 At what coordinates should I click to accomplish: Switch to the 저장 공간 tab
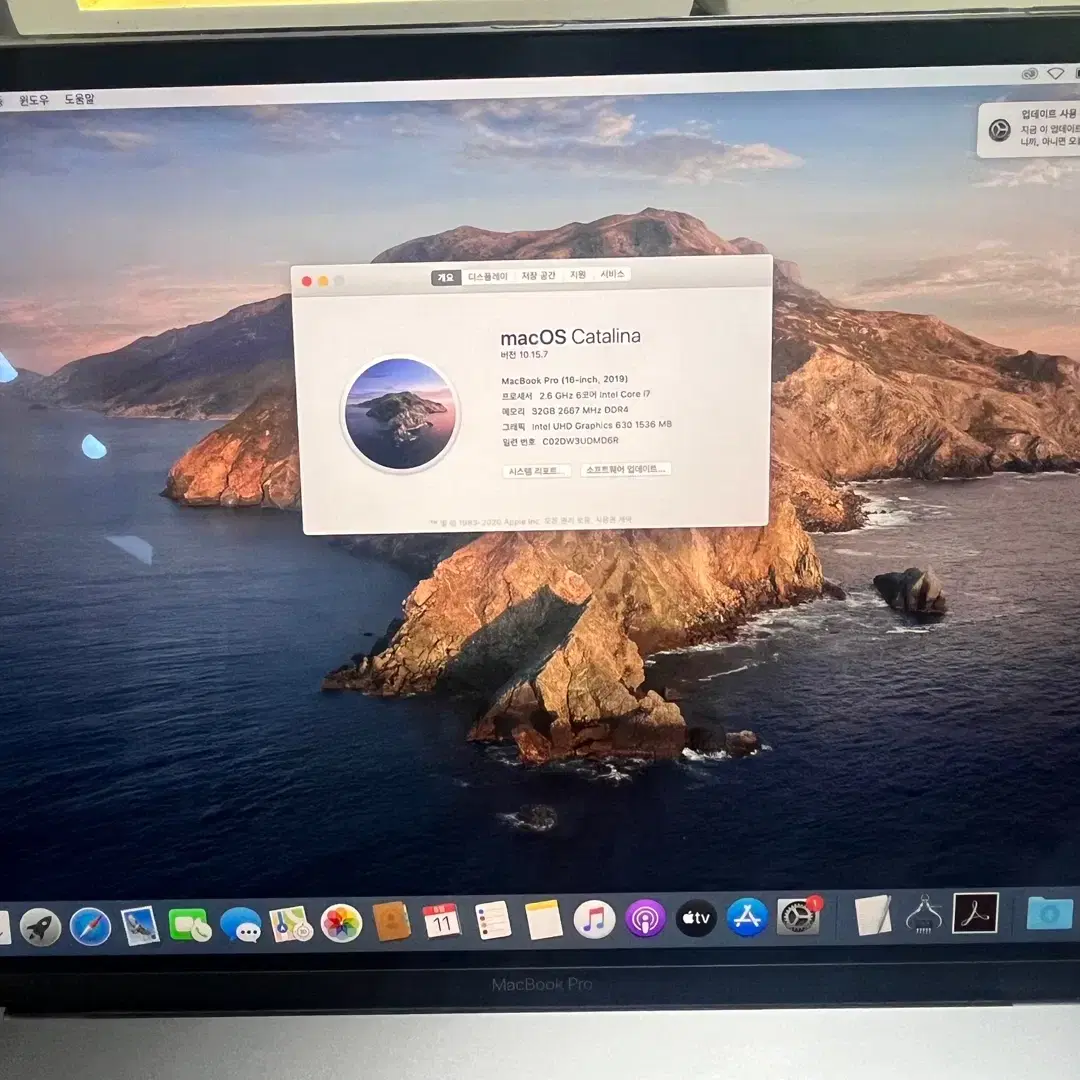[538, 276]
